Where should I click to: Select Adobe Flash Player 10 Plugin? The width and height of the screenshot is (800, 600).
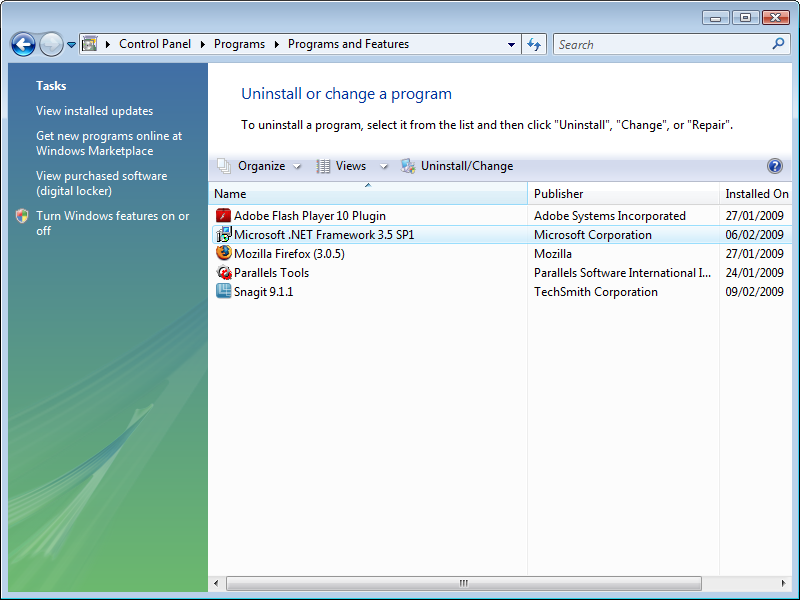point(310,216)
